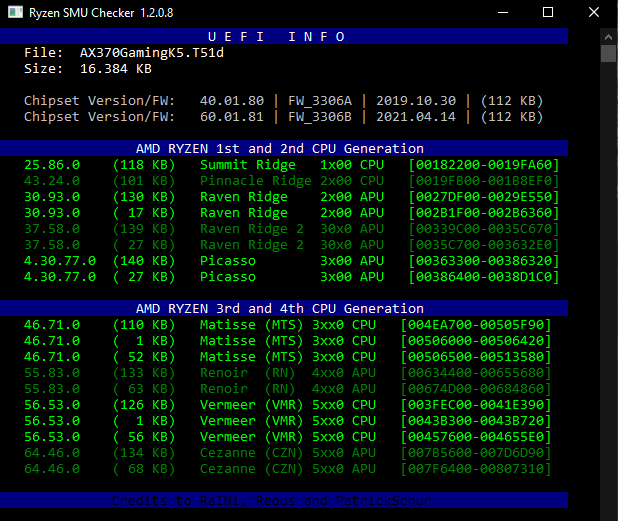The height and width of the screenshot is (521, 618).
Task: Click the (140 KB) Picasso size value
Action: [144, 261]
